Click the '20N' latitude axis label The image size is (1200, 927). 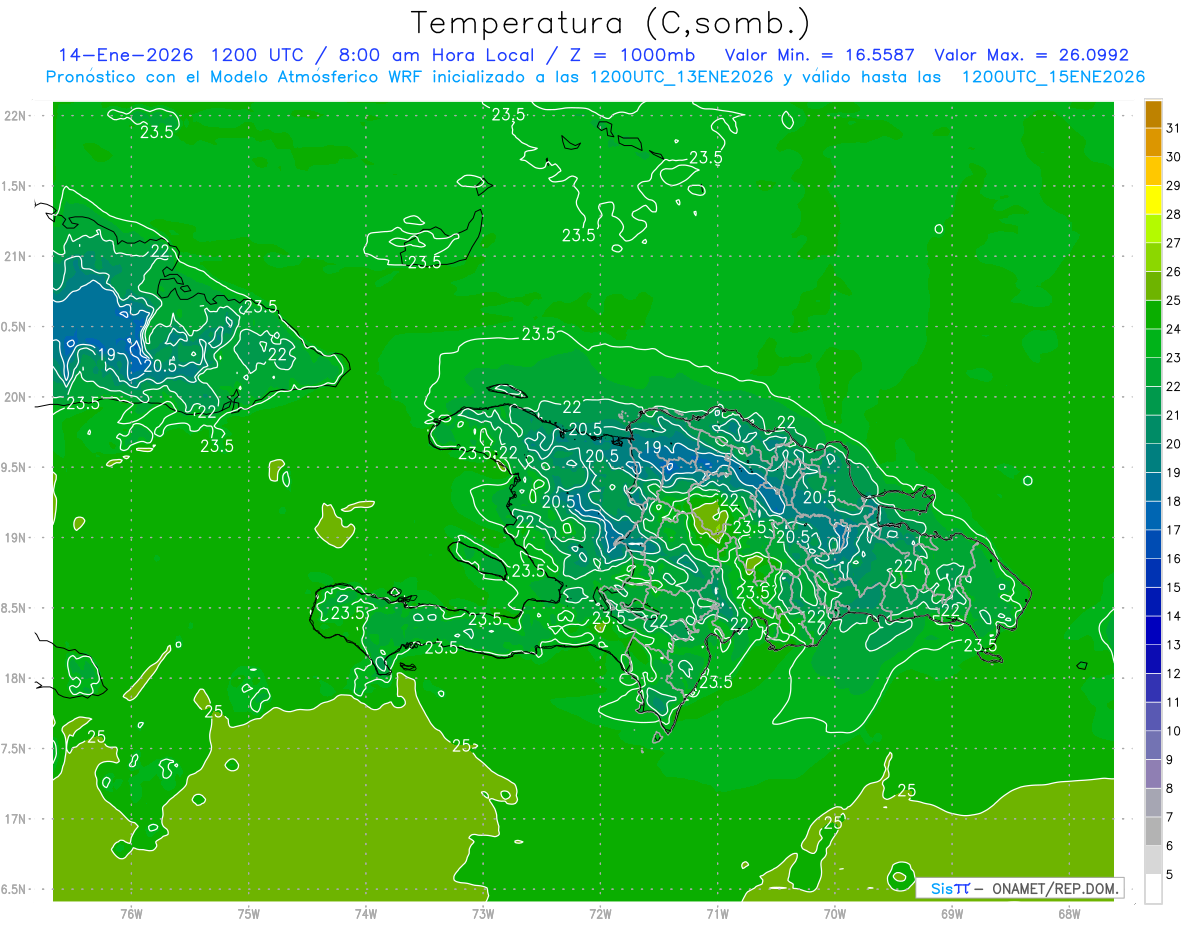[17, 398]
